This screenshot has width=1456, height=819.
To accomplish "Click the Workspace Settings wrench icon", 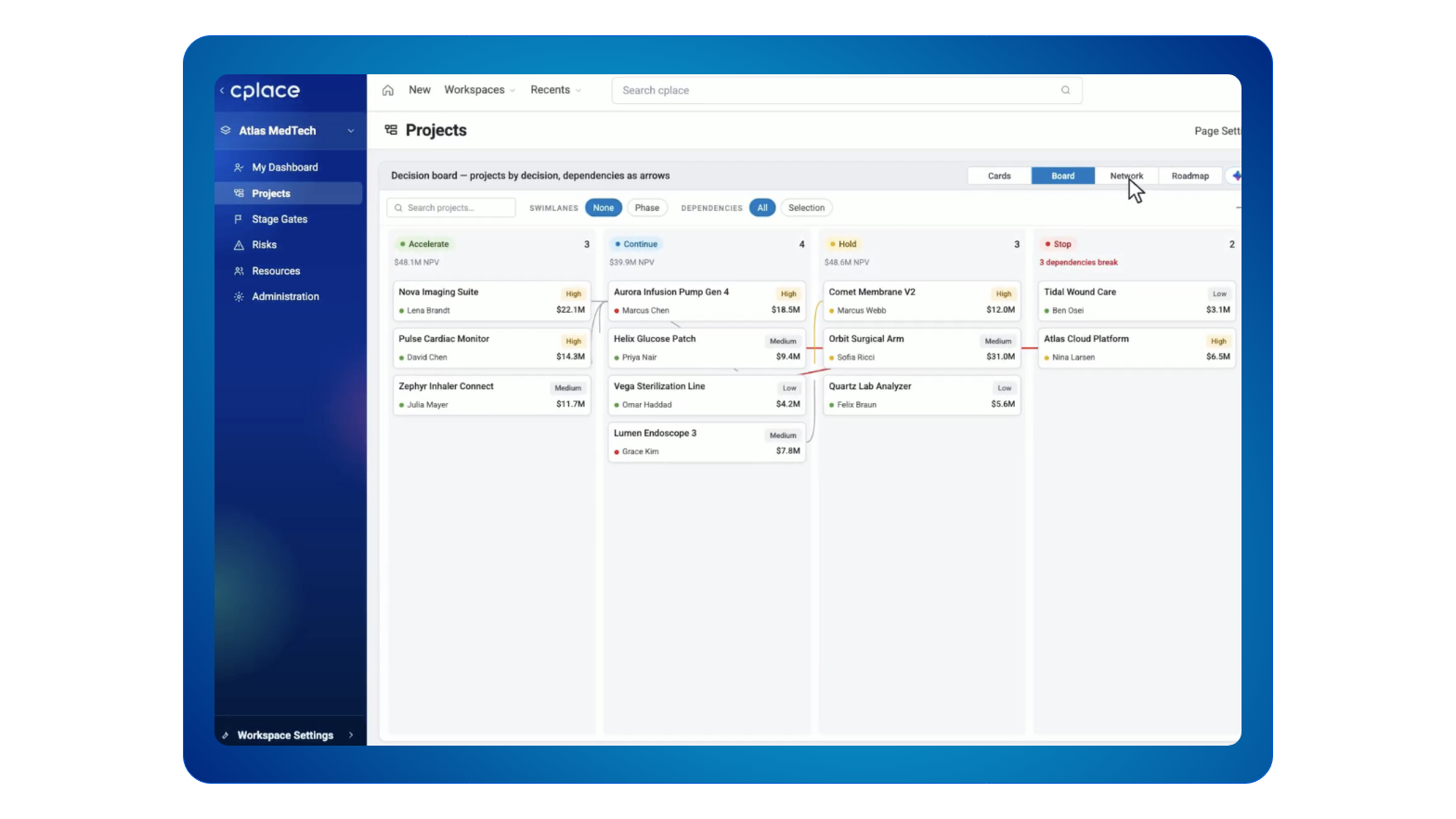I will click(x=226, y=735).
